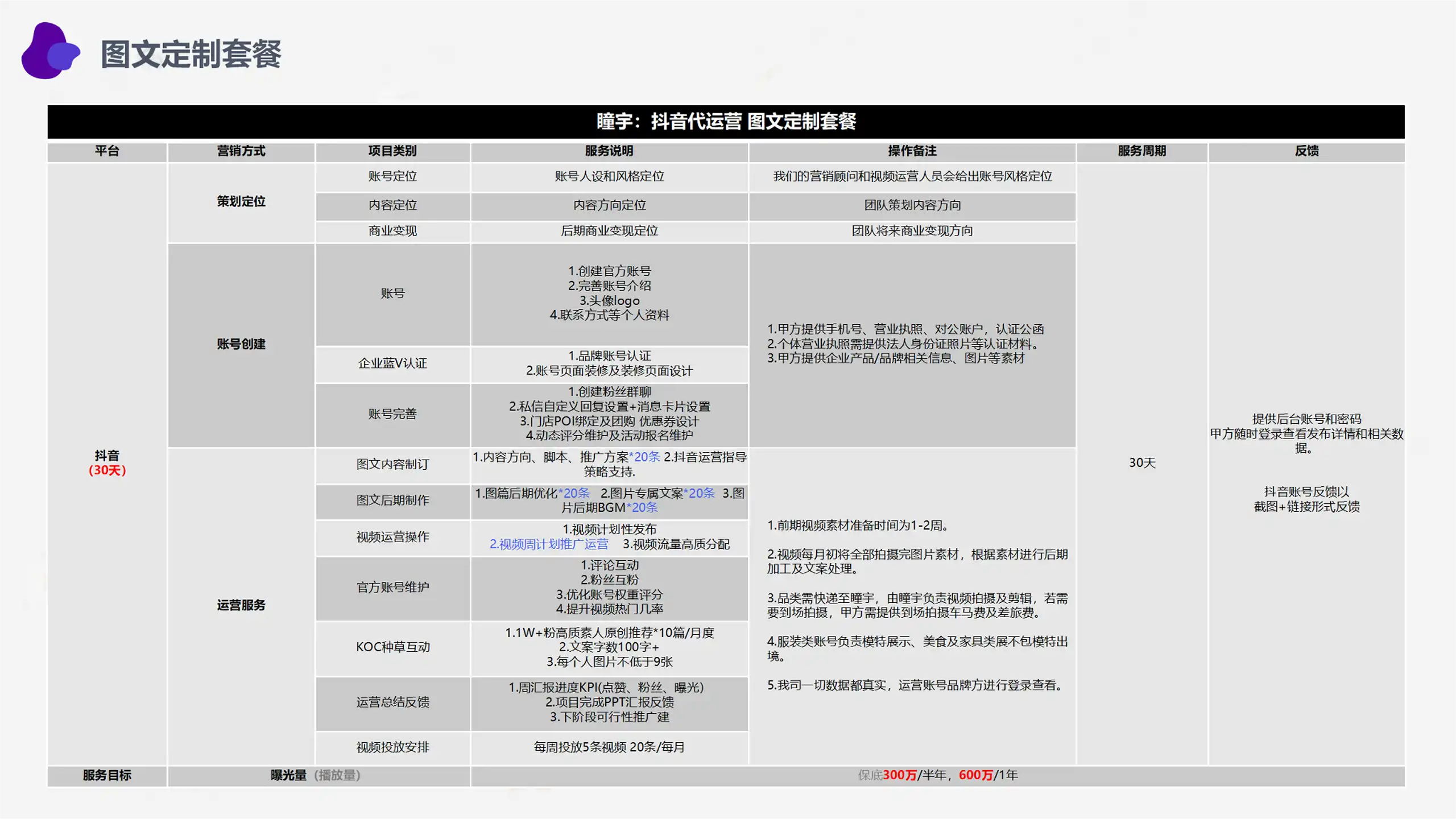Click the 商业变现 cell

[x=392, y=231]
